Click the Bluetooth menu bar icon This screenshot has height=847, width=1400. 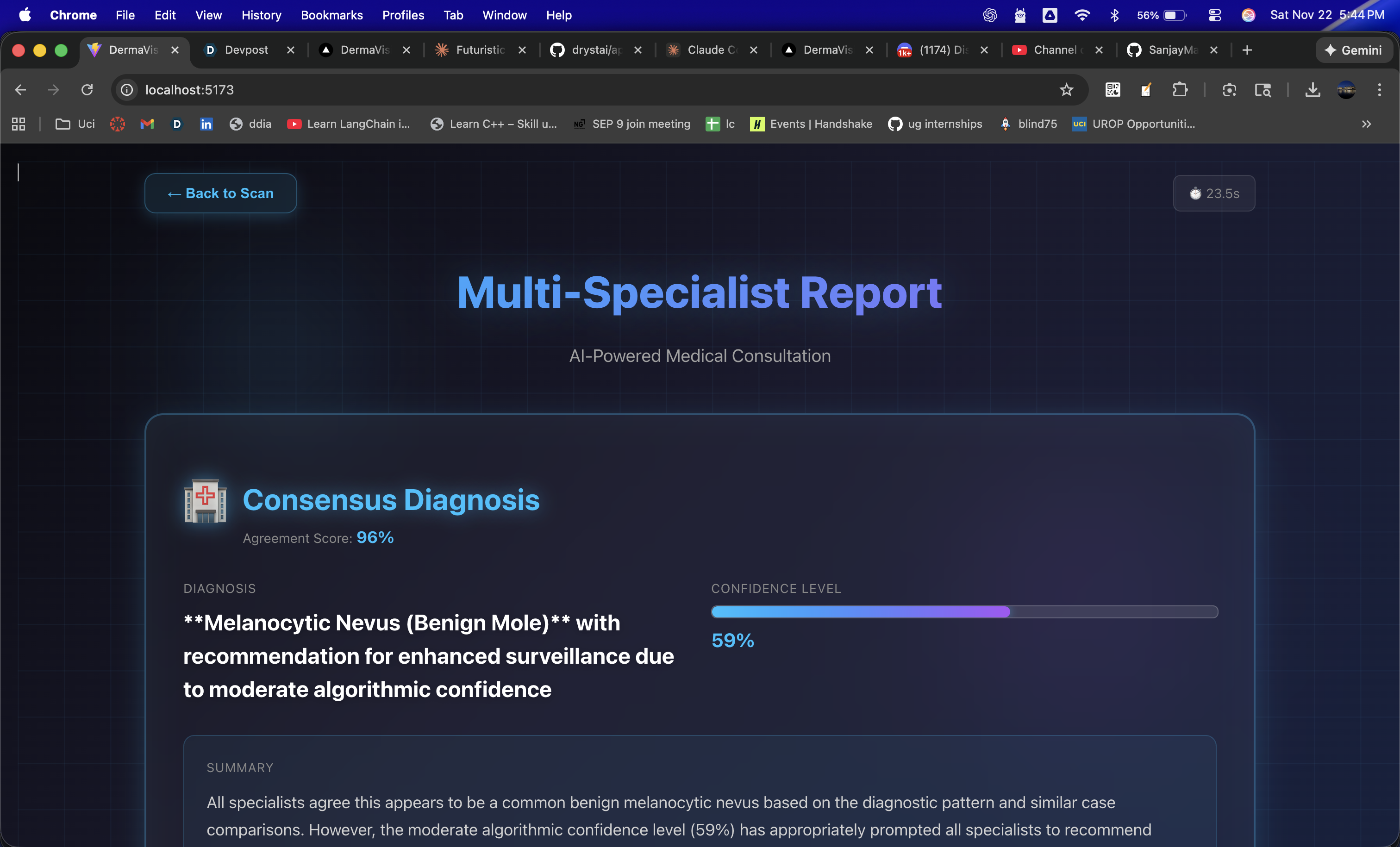[x=1113, y=15]
